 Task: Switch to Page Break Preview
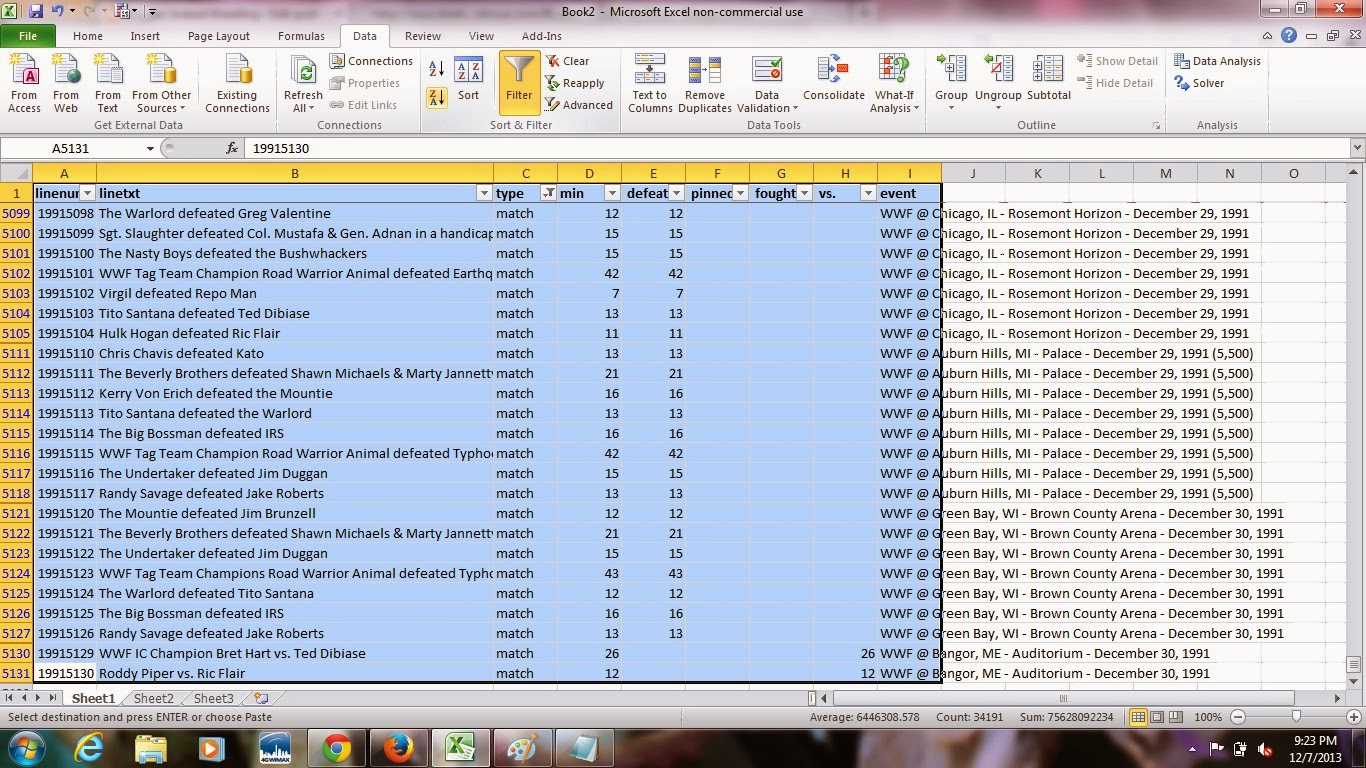pos(1176,717)
